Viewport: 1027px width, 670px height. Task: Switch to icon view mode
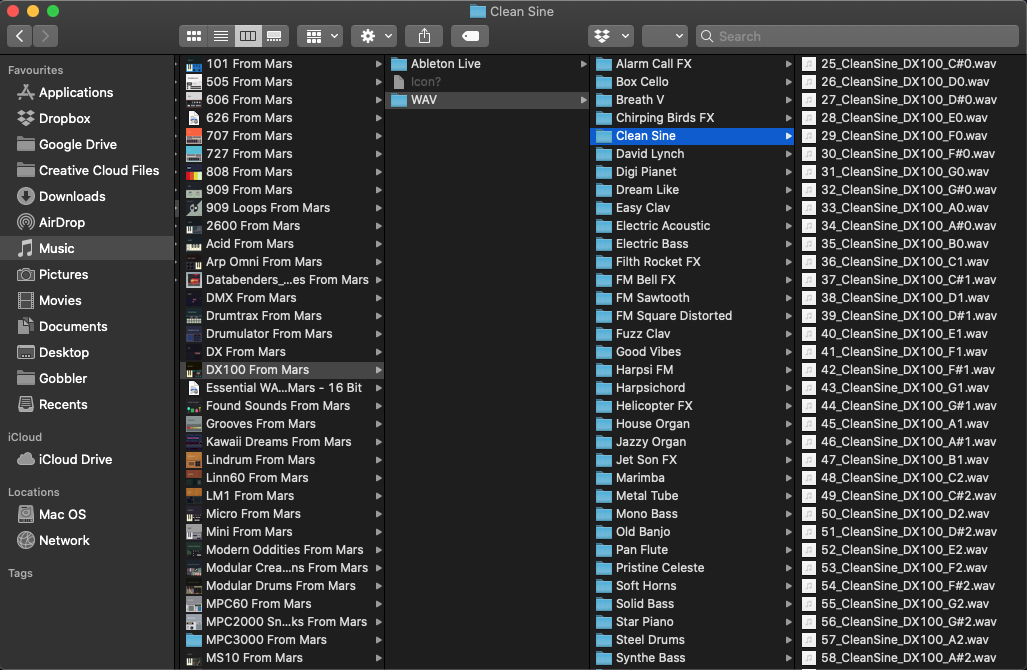point(194,36)
